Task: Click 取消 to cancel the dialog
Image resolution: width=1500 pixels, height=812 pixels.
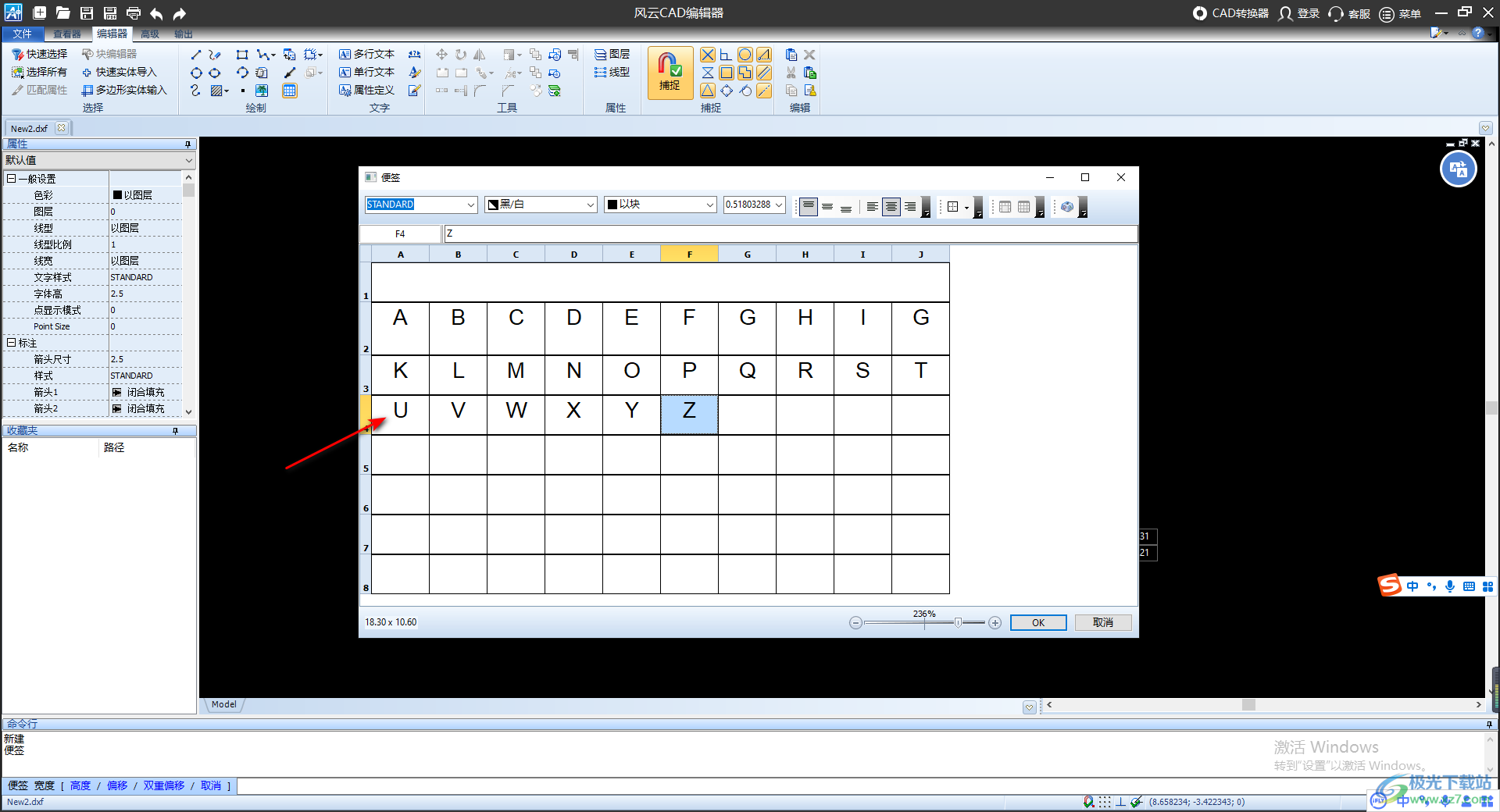Action: [1102, 622]
